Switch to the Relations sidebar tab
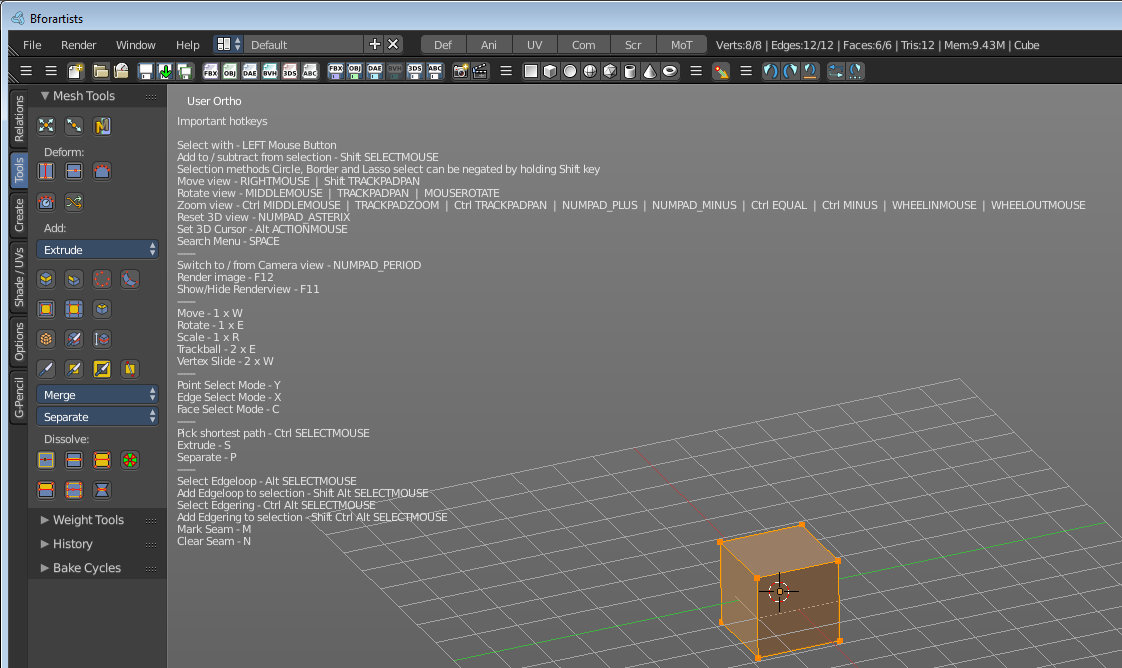The image size is (1122, 668). (x=19, y=118)
